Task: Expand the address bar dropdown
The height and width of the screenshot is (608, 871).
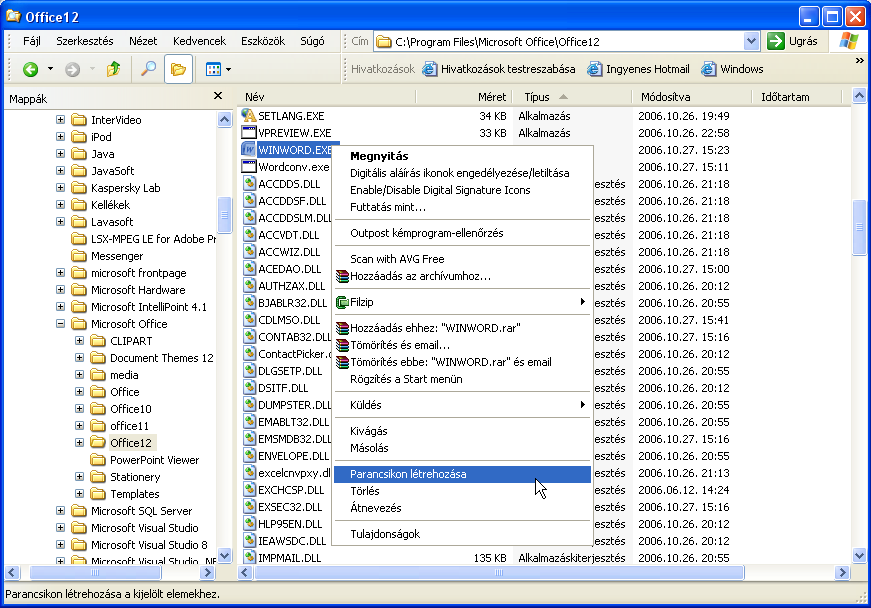Action: tap(751, 41)
